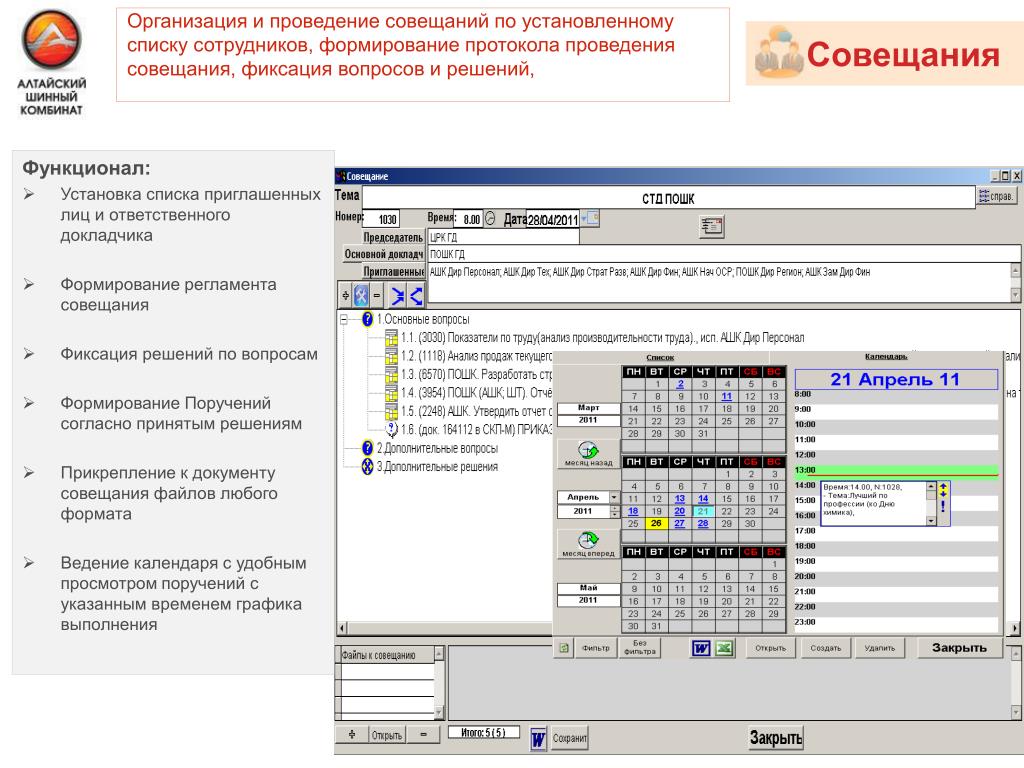Switch to the Список tab
Image resolution: width=1024 pixels, height=768 pixels.
pyautogui.click(x=660, y=357)
